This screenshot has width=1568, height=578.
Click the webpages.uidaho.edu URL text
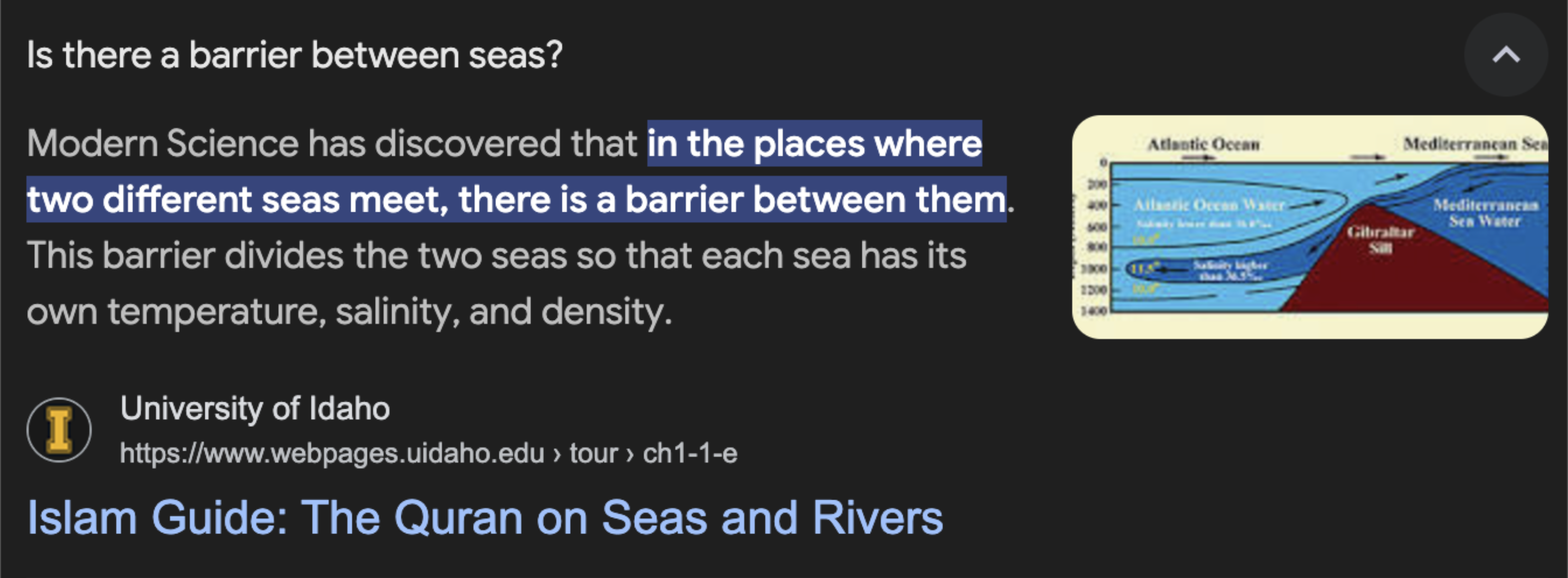pos(332,453)
